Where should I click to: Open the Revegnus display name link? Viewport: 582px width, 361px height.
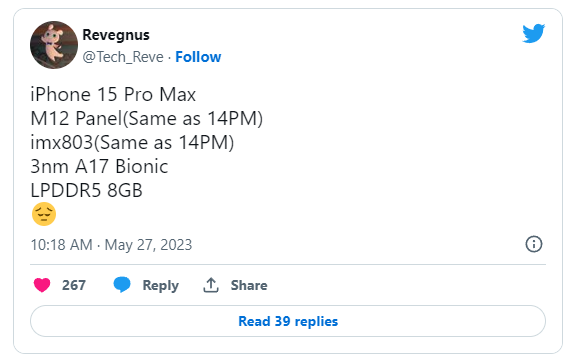pyautogui.click(x=116, y=35)
